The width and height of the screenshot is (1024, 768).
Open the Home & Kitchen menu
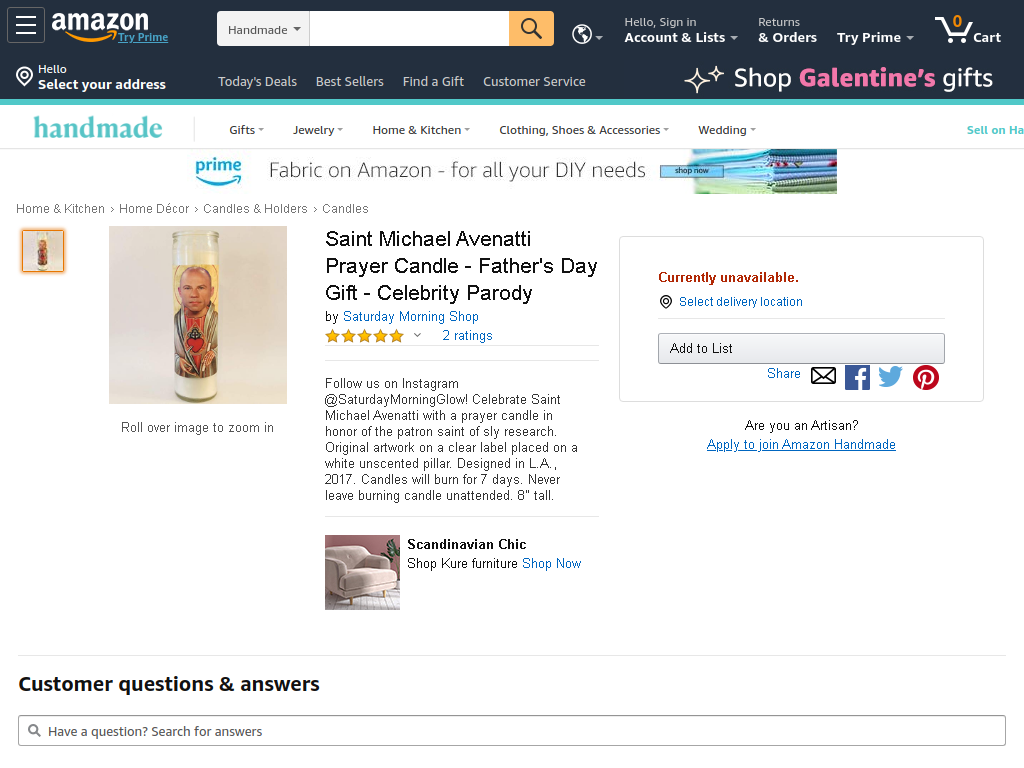coord(421,130)
